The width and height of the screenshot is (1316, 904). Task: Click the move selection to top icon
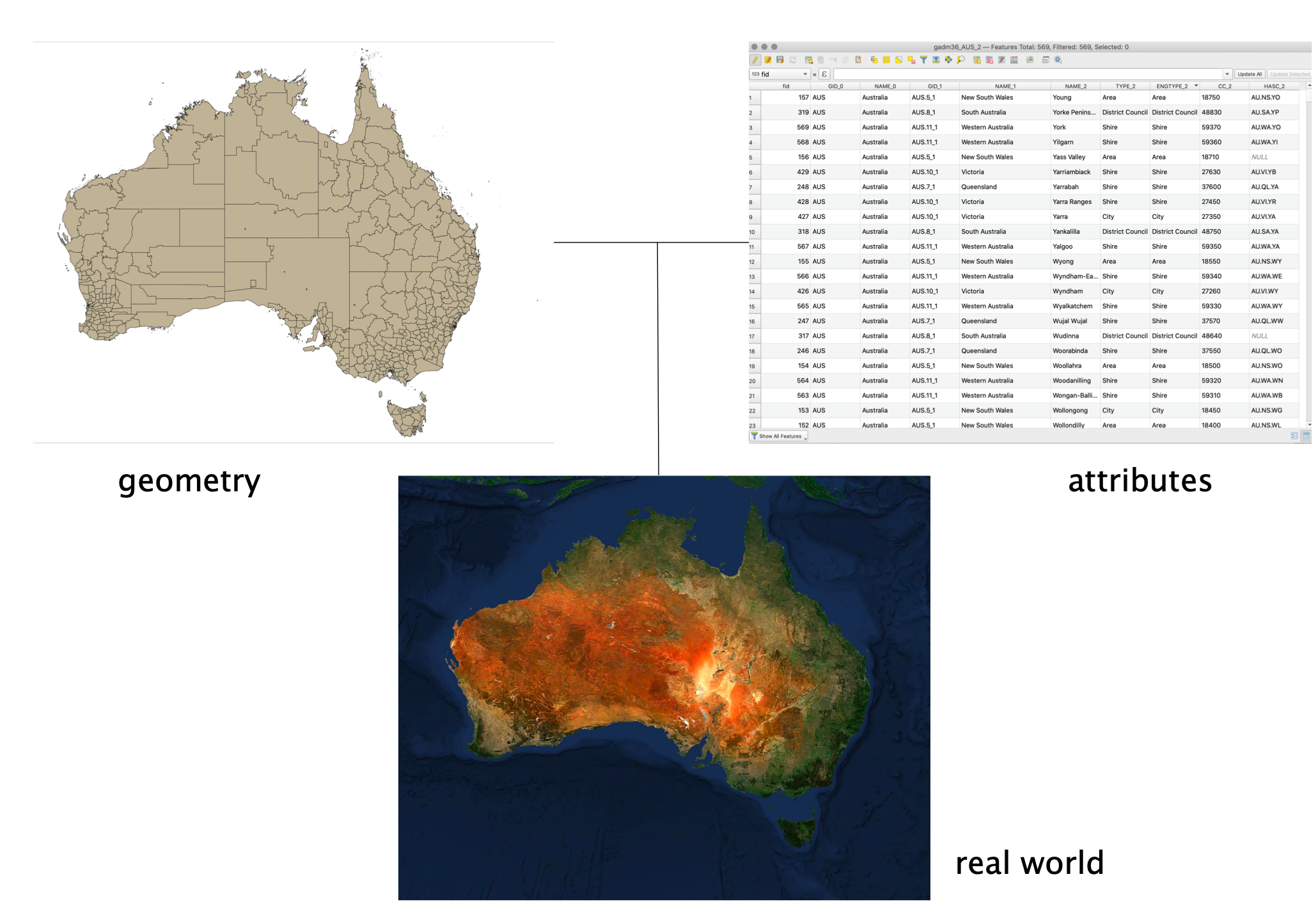pyautogui.click(x=936, y=59)
